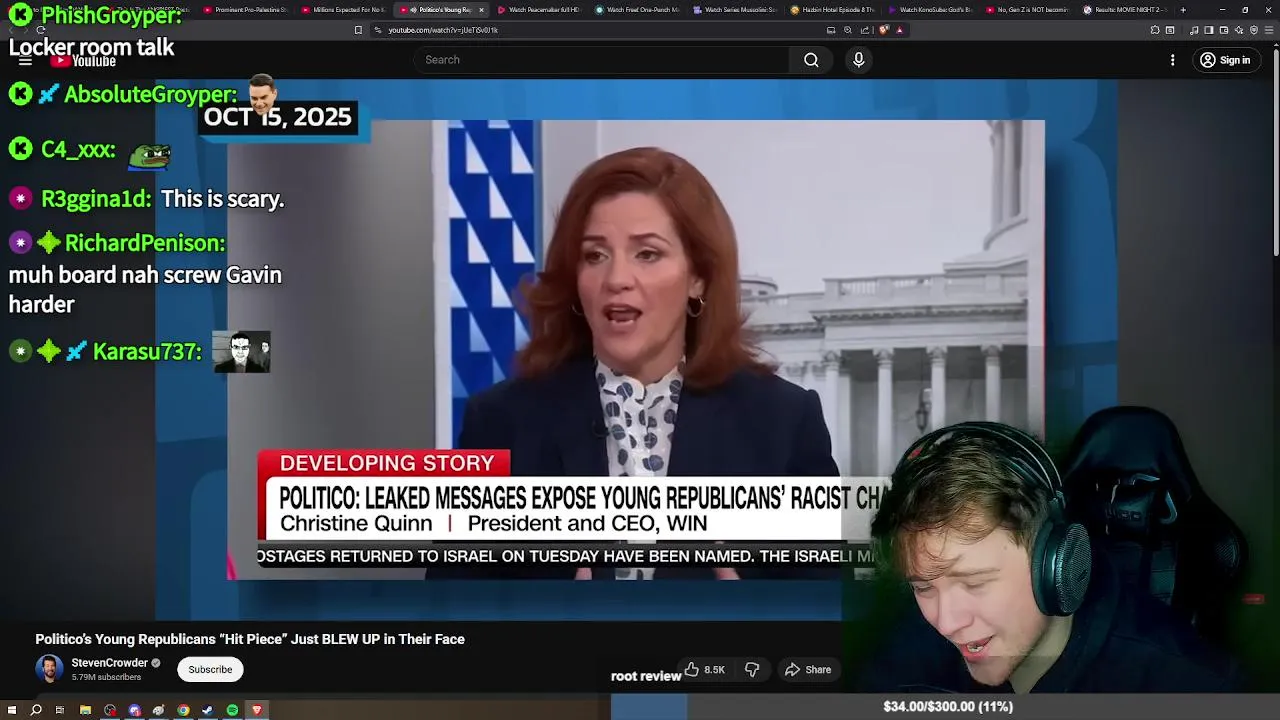This screenshot has height=720, width=1280.
Task: Open Brave VPN shield icon in toolbar
Action: coord(1253,30)
